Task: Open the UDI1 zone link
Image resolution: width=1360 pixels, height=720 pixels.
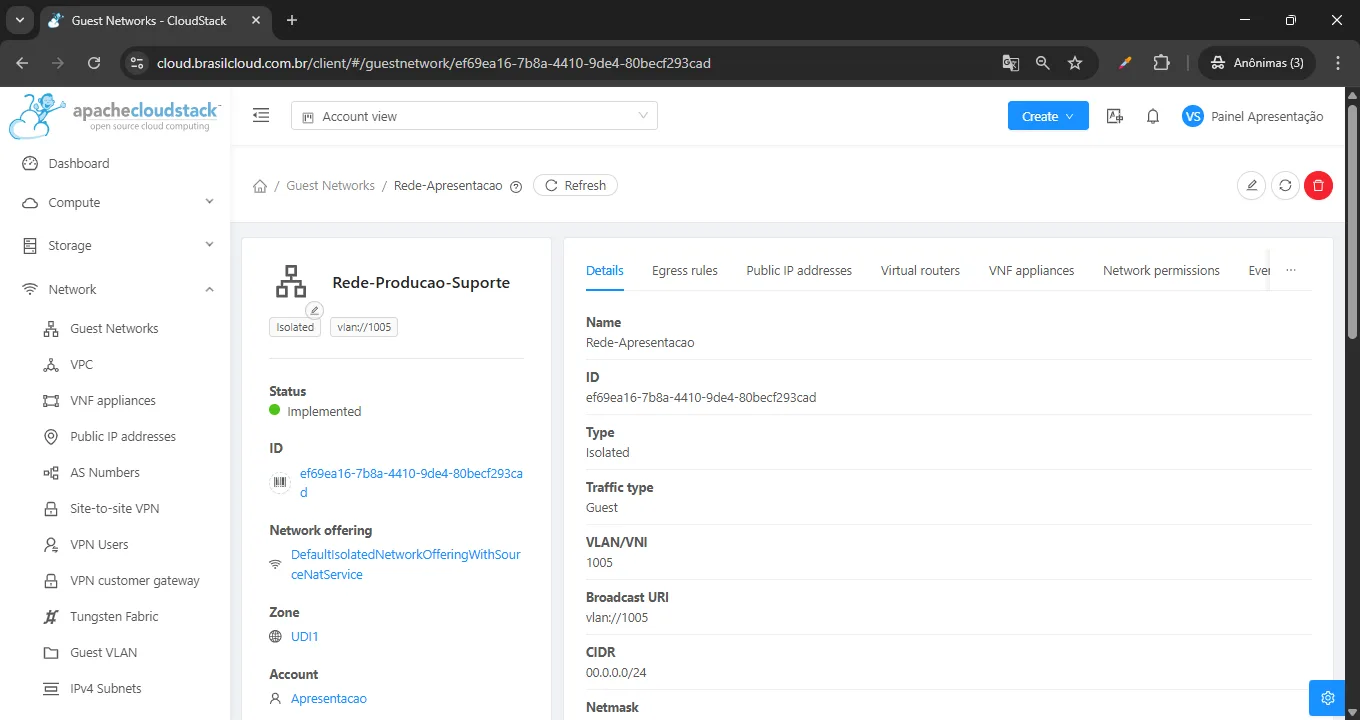Action: [304, 636]
